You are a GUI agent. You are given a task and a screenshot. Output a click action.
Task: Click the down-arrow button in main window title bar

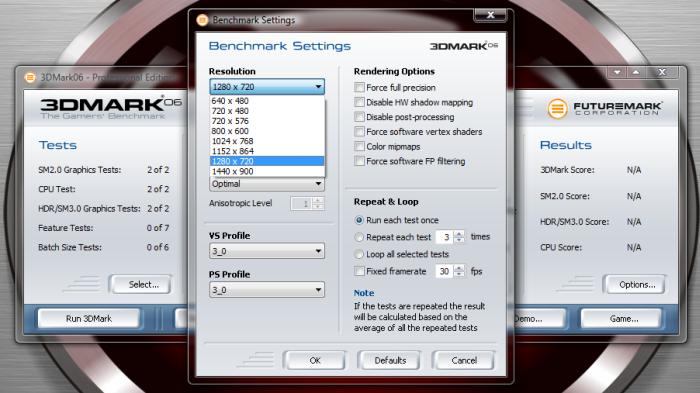(617, 72)
